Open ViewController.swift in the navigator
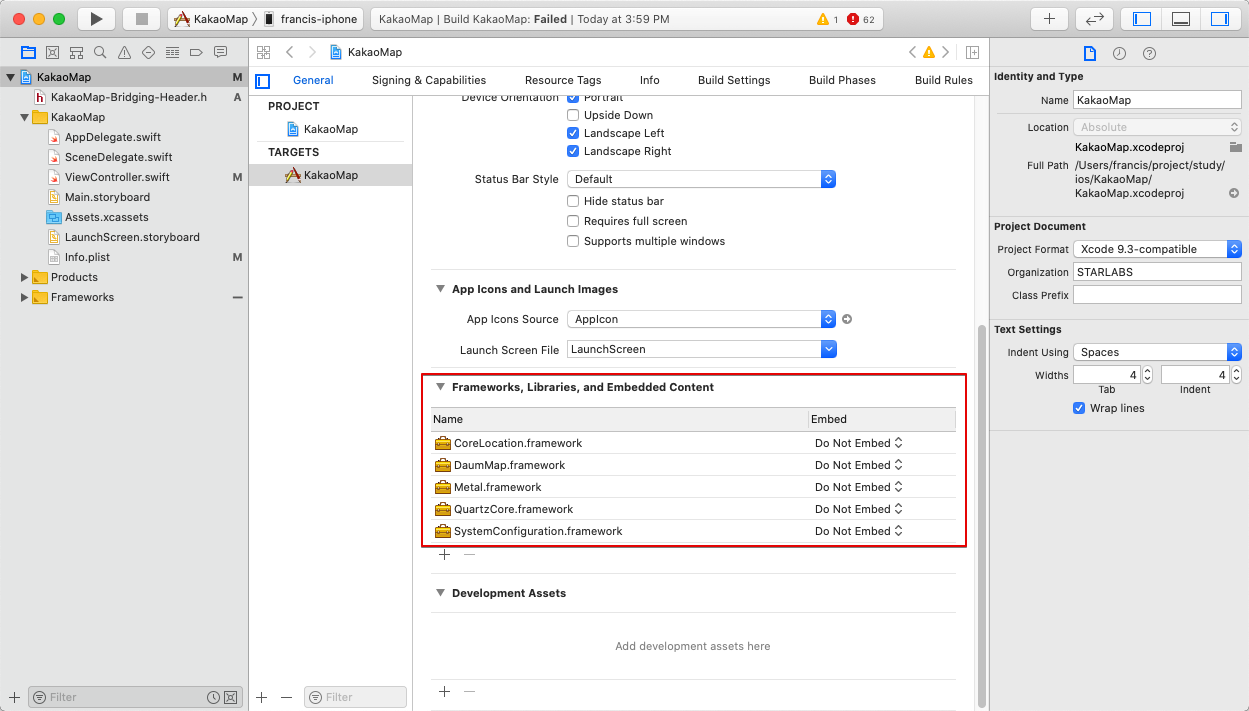 (117, 177)
